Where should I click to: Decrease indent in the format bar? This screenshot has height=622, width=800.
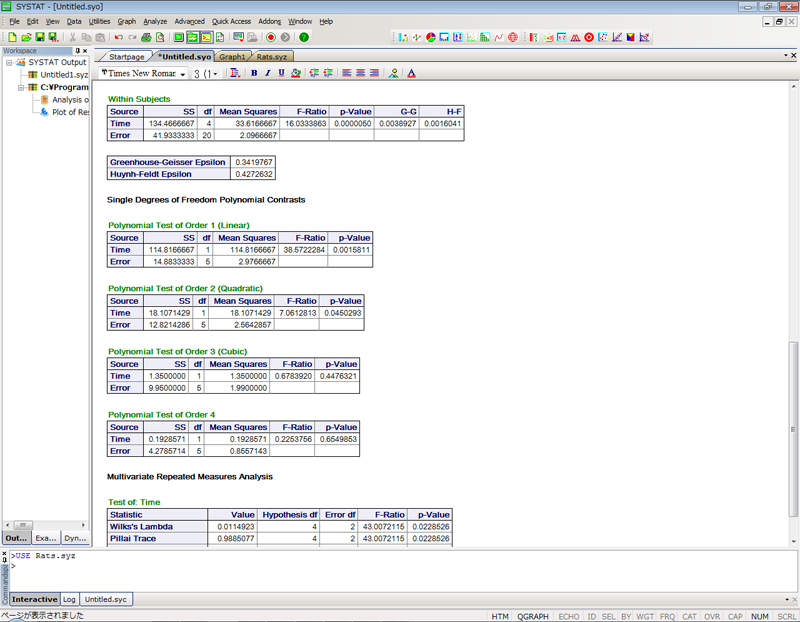point(314,73)
